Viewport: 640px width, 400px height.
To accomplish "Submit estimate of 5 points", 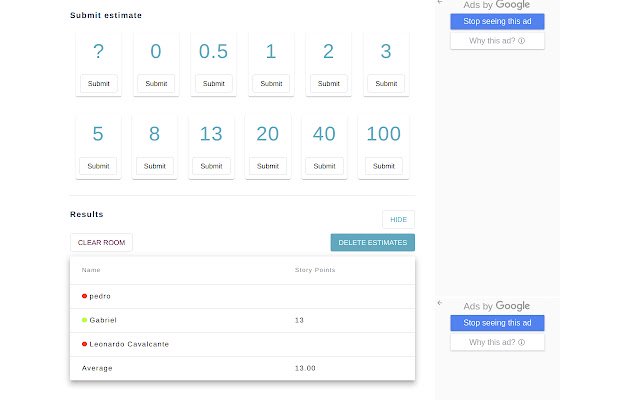I will click(98, 166).
